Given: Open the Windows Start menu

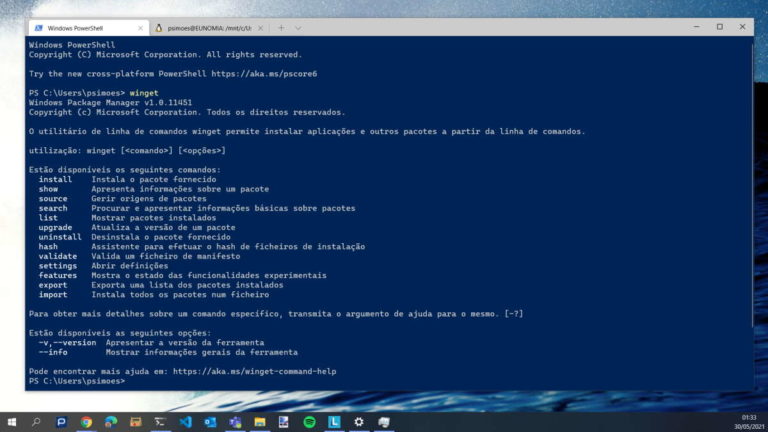Looking at the screenshot, I should point(12,422).
